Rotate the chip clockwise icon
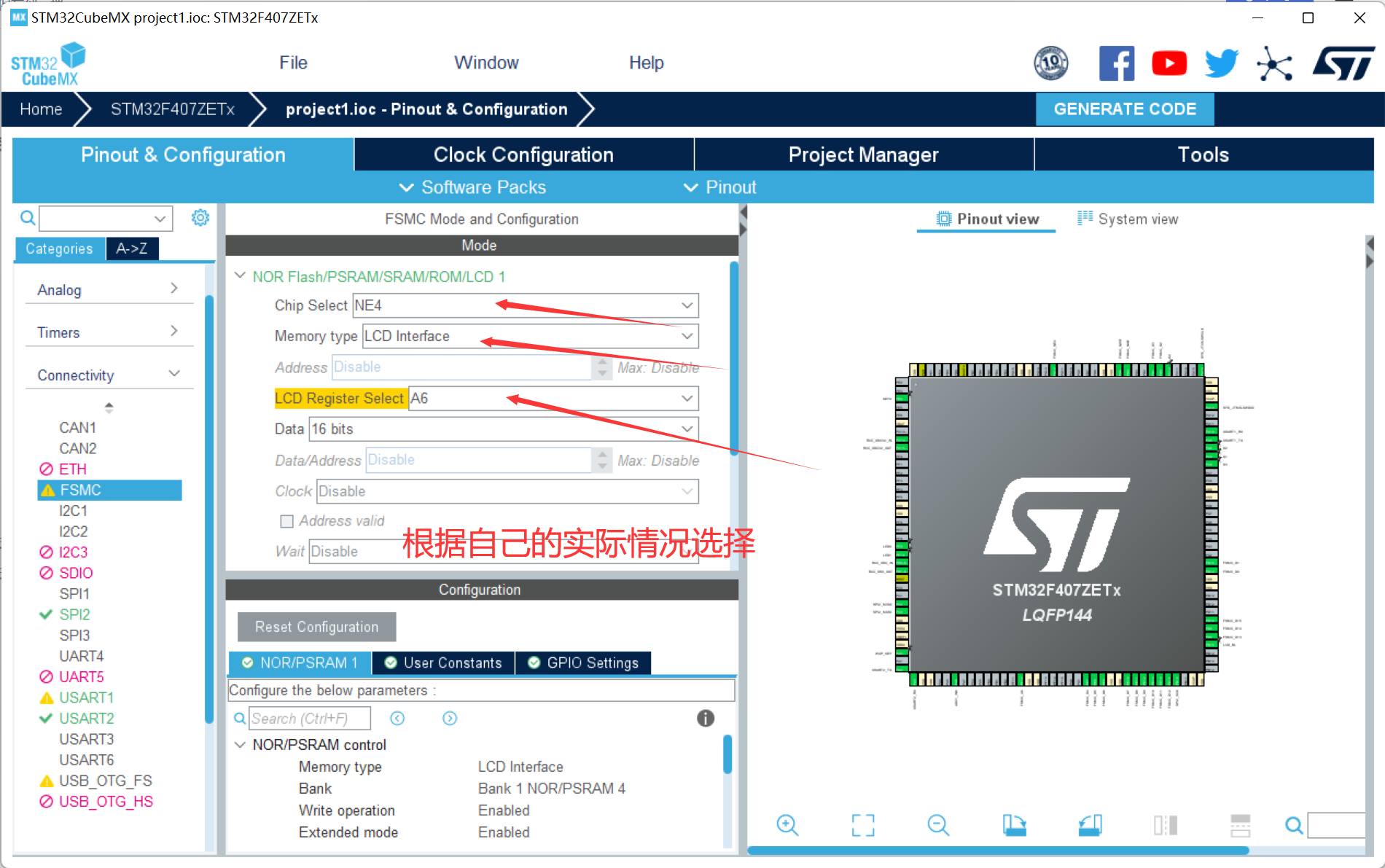Viewport: 1385px width, 868px height. pos(1014,825)
